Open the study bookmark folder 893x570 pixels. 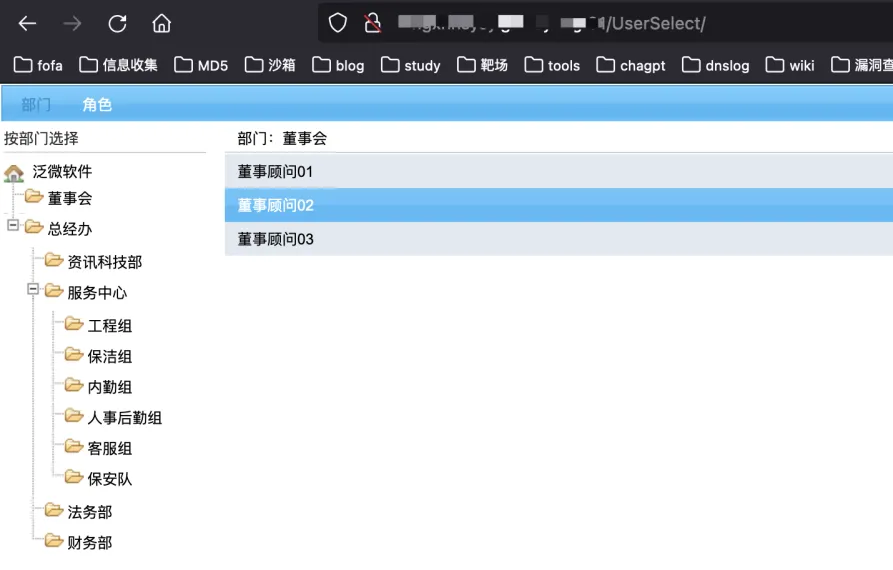411,65
